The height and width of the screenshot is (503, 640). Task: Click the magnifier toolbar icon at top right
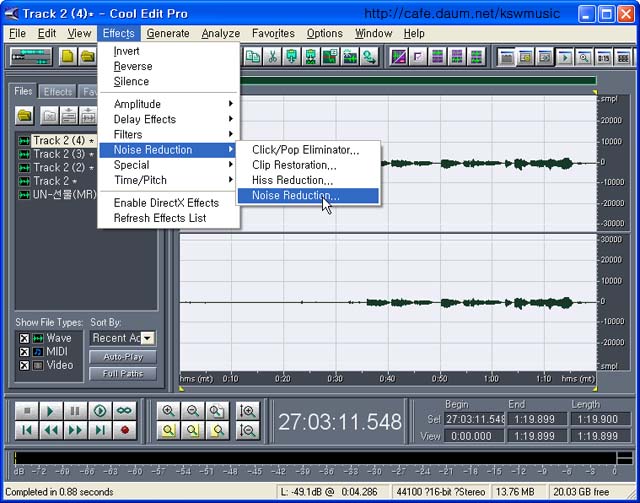(x=584, y=57)
